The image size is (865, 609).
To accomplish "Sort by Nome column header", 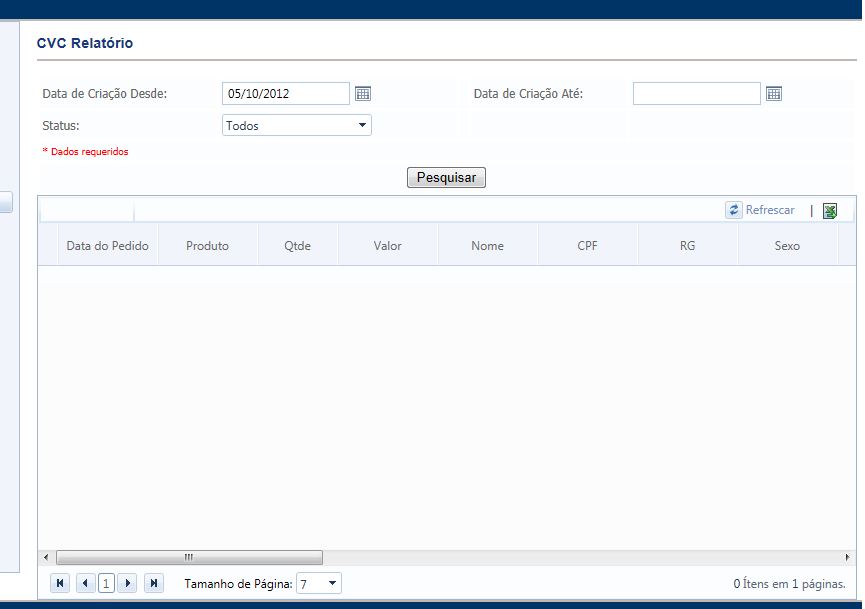I will click(x=488, y=246).
